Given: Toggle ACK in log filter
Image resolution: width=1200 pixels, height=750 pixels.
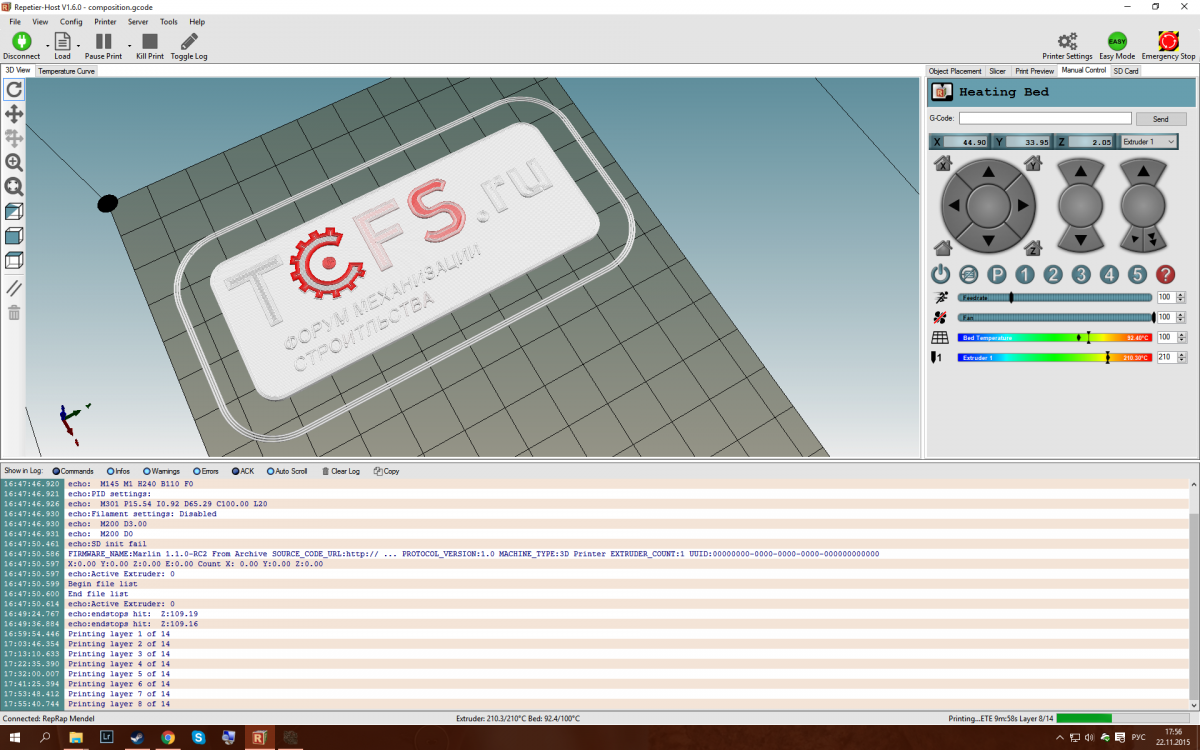Looking at the screenshot, I should pyautogui.click(x=243, y=471).
